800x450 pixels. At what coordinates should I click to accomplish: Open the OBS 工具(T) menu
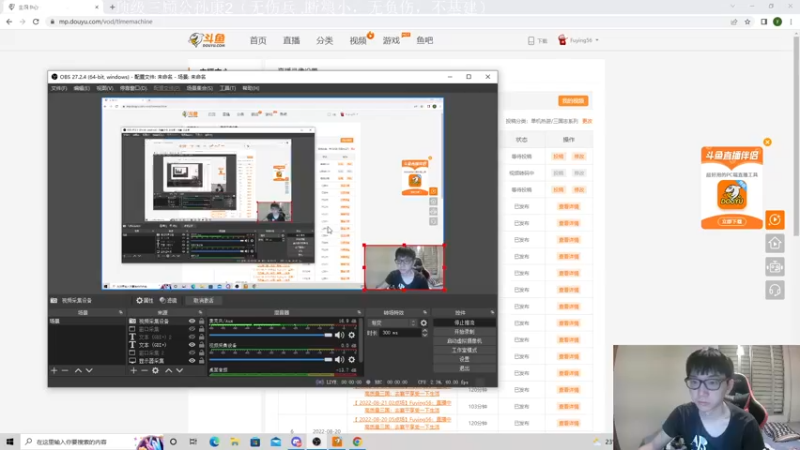(x=228, y=88)
